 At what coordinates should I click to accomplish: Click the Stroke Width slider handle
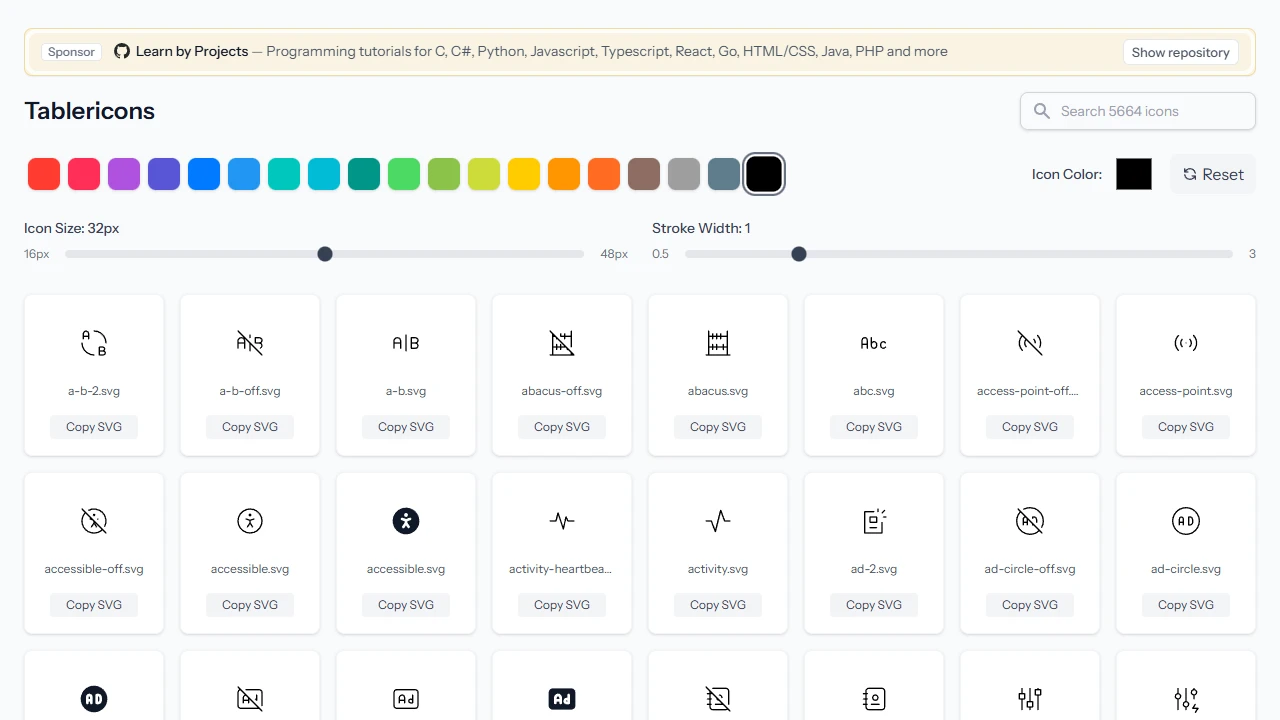798,254
